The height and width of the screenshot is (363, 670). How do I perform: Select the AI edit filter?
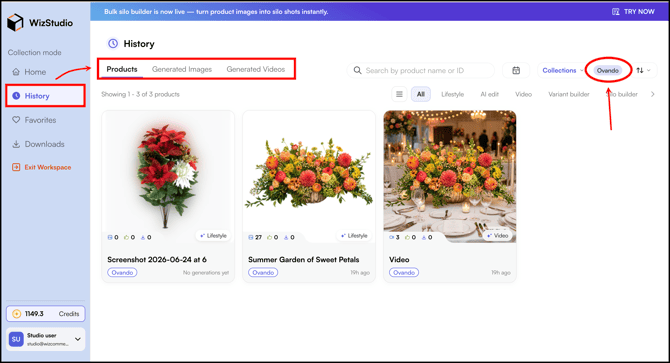[489, 94]
